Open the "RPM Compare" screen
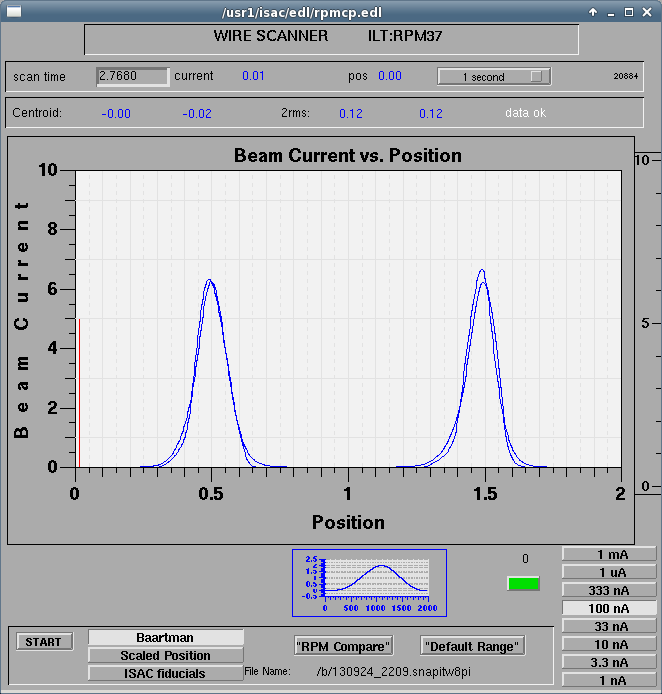Viewport: 662px width, 694px height. [343, 646]
